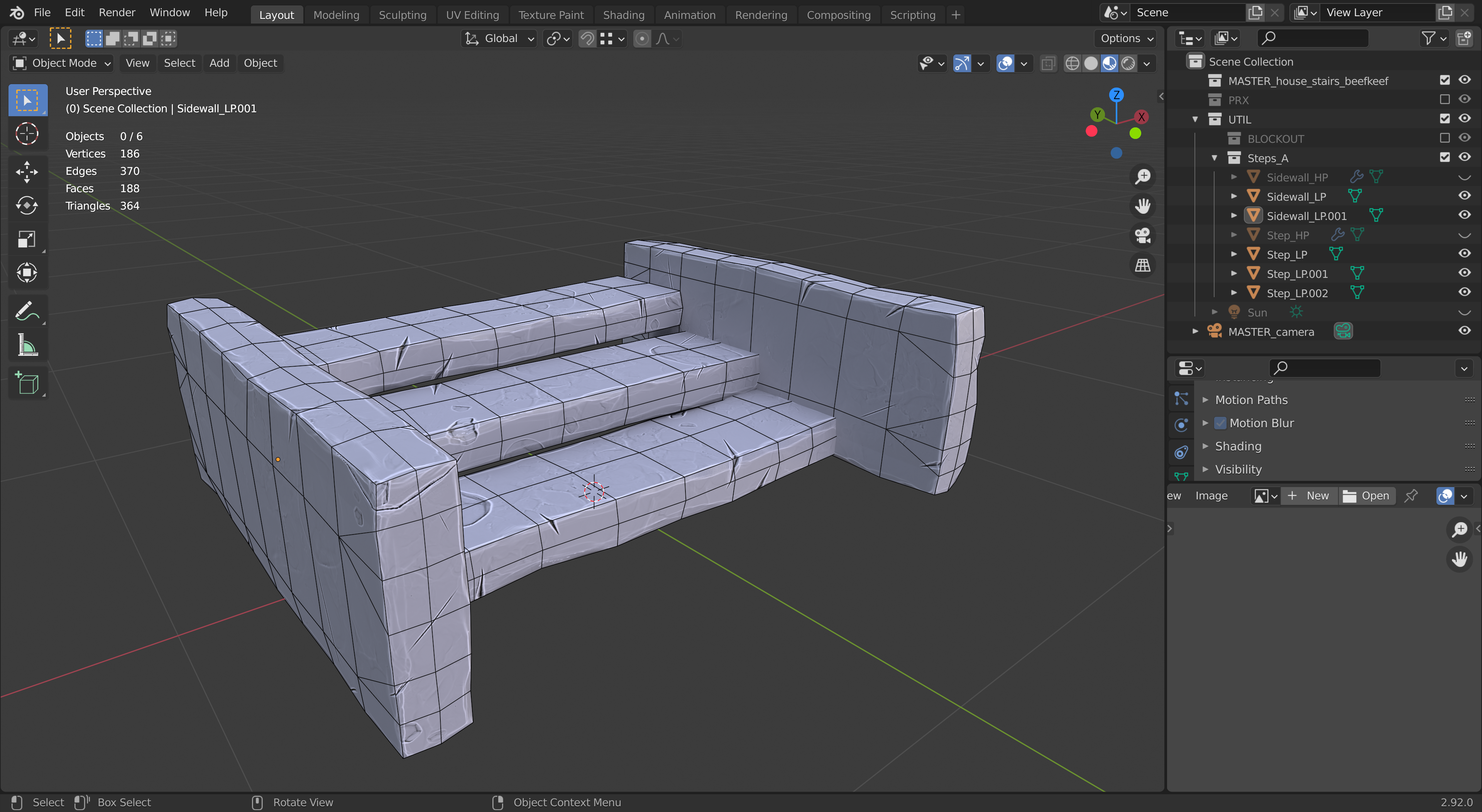Toggle camera view with camera icon
The image size is (1482, 812).
1142,235
